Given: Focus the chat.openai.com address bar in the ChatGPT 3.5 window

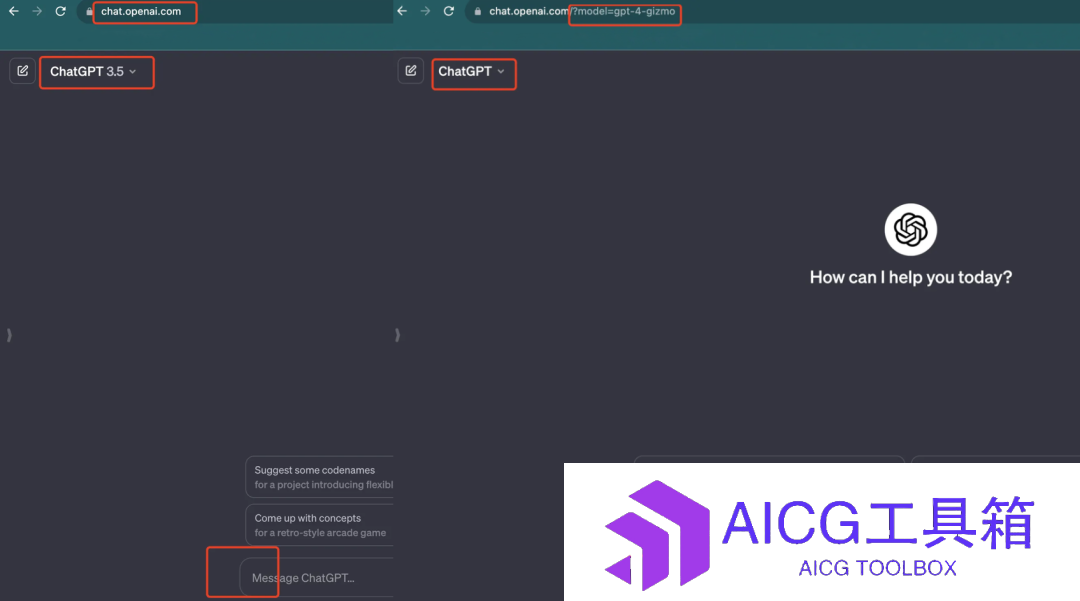Looking at the screenshot, I should 234,12.
